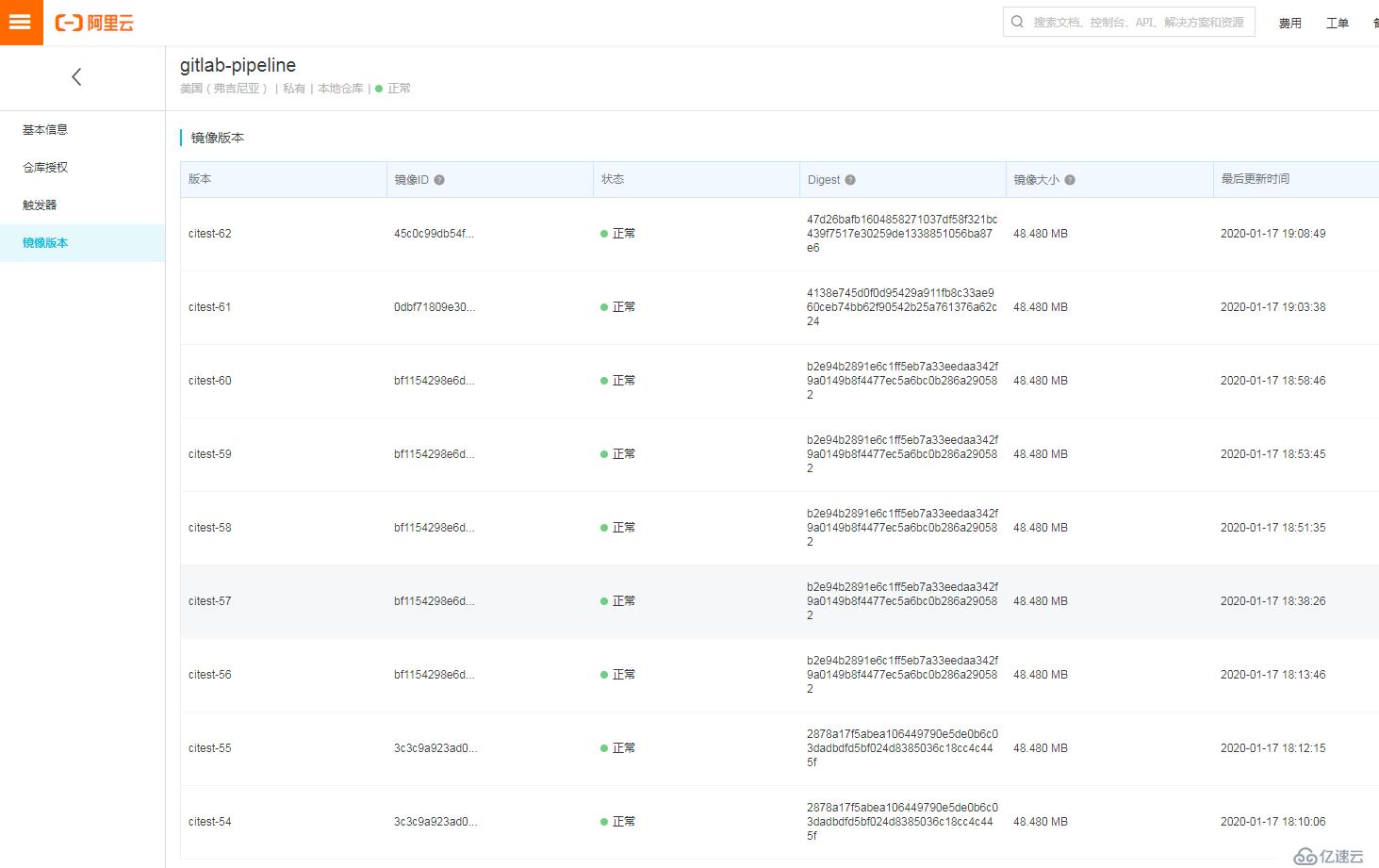Click timestamp 2020-01-17 18:53:45
This screenshot has height=868, width=1379.
(x=1272, y=454)
